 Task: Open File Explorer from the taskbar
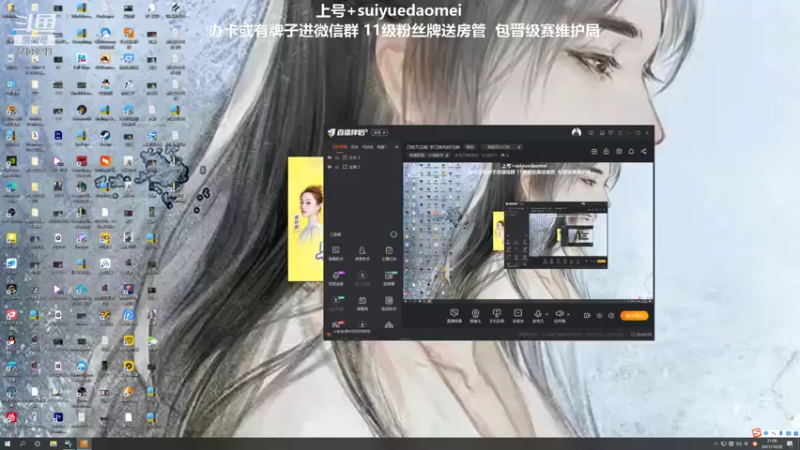53,444
